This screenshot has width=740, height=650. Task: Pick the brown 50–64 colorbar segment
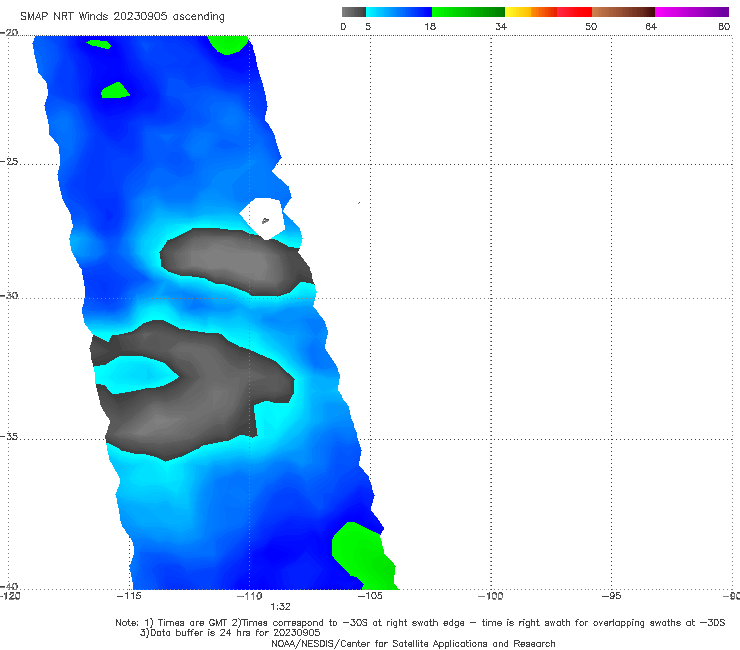tap(623, 12)
